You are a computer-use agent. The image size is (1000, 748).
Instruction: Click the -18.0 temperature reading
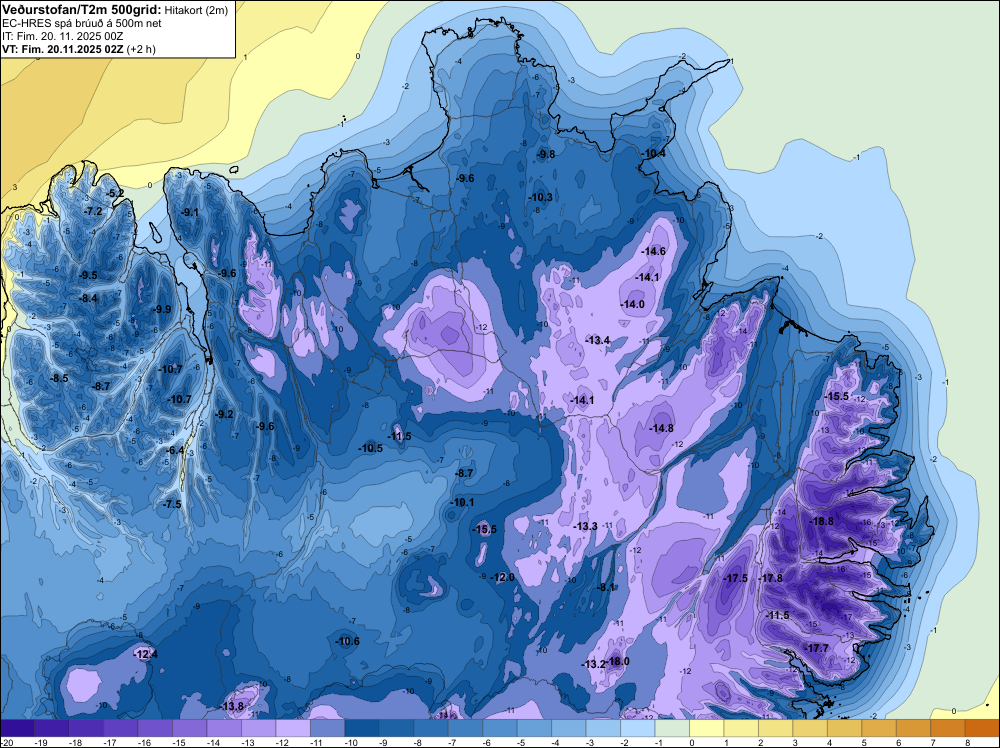618,661
